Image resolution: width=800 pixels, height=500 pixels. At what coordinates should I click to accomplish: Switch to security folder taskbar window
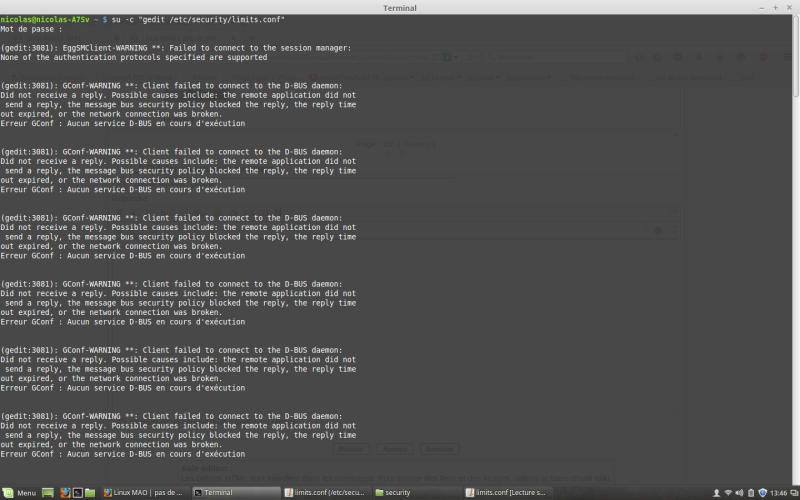(x=416, y=493)
